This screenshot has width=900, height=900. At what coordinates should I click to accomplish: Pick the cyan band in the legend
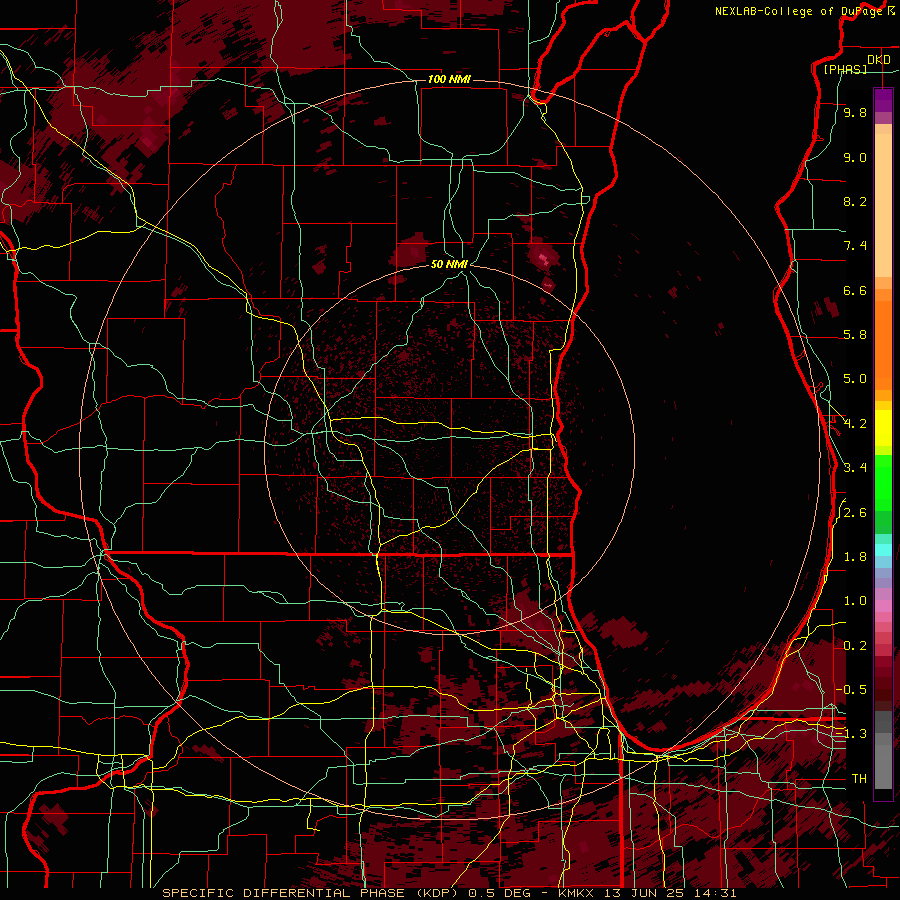click(x=883, y=550)
